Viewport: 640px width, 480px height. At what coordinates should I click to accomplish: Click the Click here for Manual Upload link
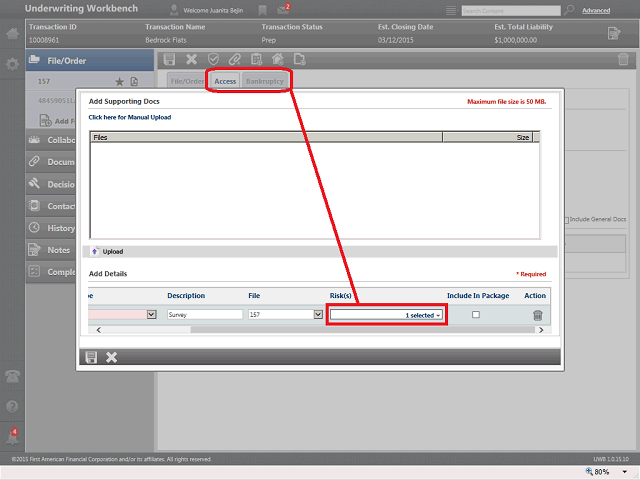130,117
